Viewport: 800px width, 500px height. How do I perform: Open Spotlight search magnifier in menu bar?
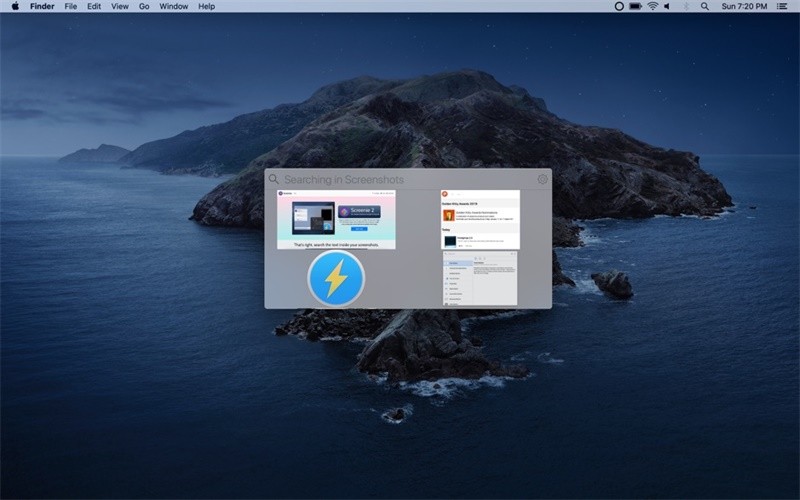[x=705, y=6]
